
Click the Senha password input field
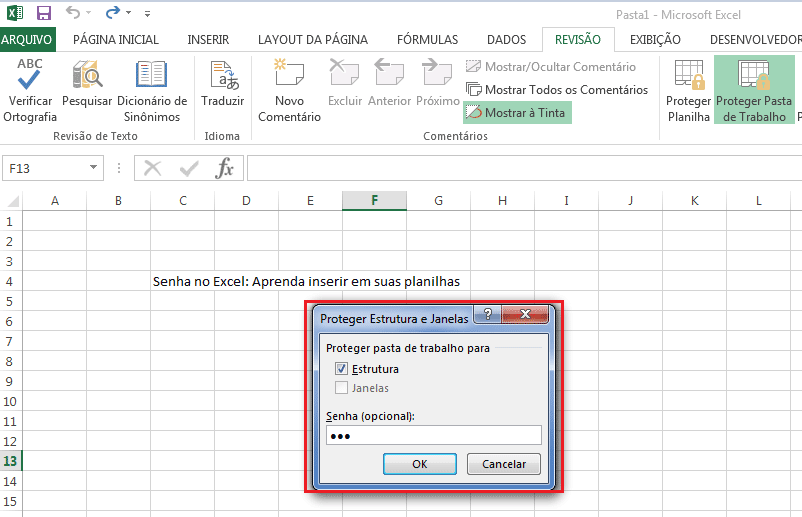click(x=433, y=435)
